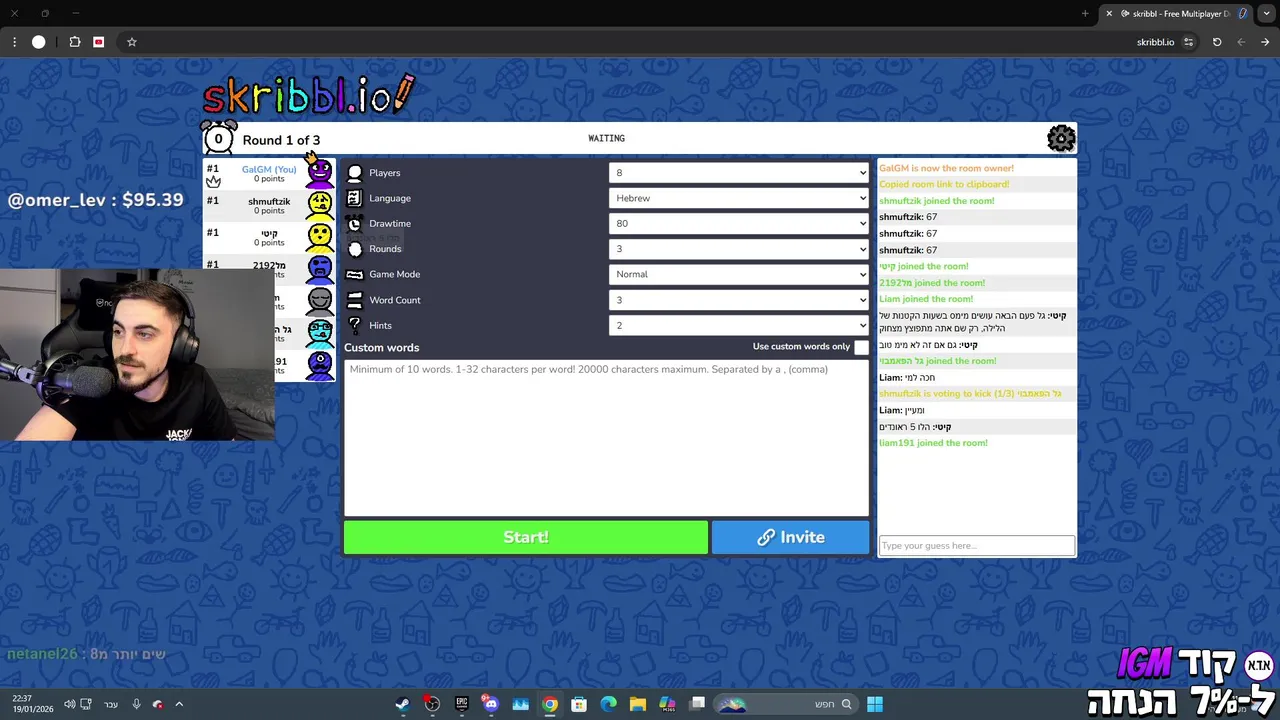Open a new browser tab

pos(1085,13)
